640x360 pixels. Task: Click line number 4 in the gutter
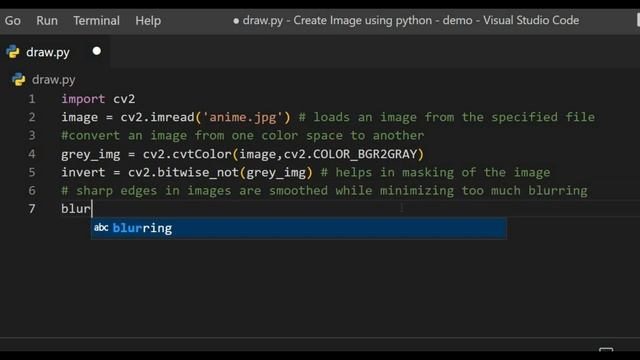(32, 154)
